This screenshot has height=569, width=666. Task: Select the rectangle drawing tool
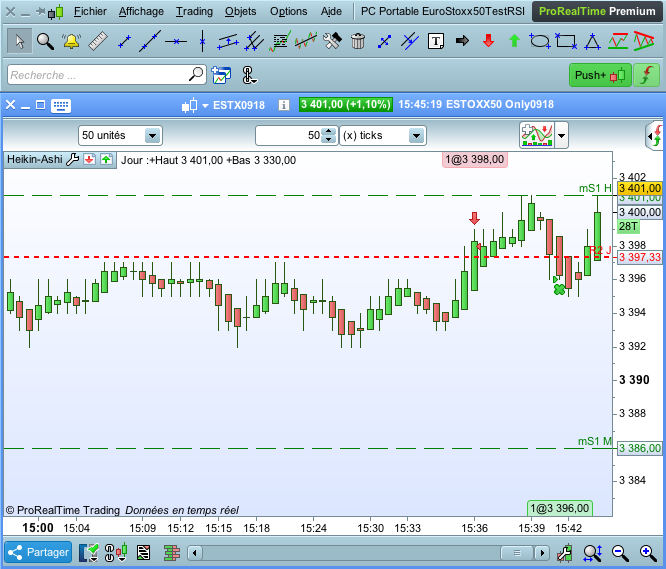pyautogui.click(x=566, y=41)
